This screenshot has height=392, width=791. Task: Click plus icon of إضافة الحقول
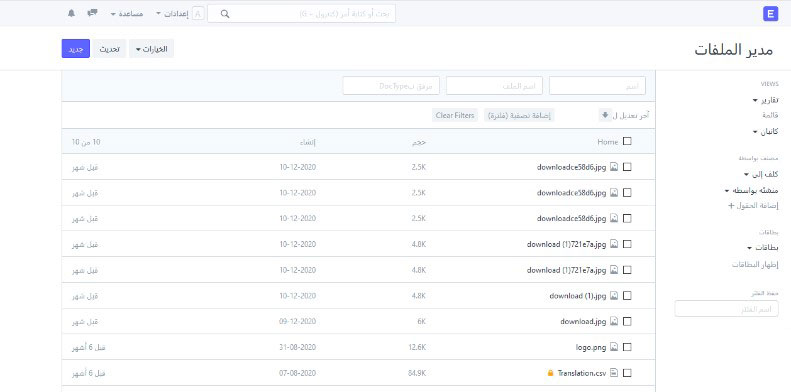730,206
